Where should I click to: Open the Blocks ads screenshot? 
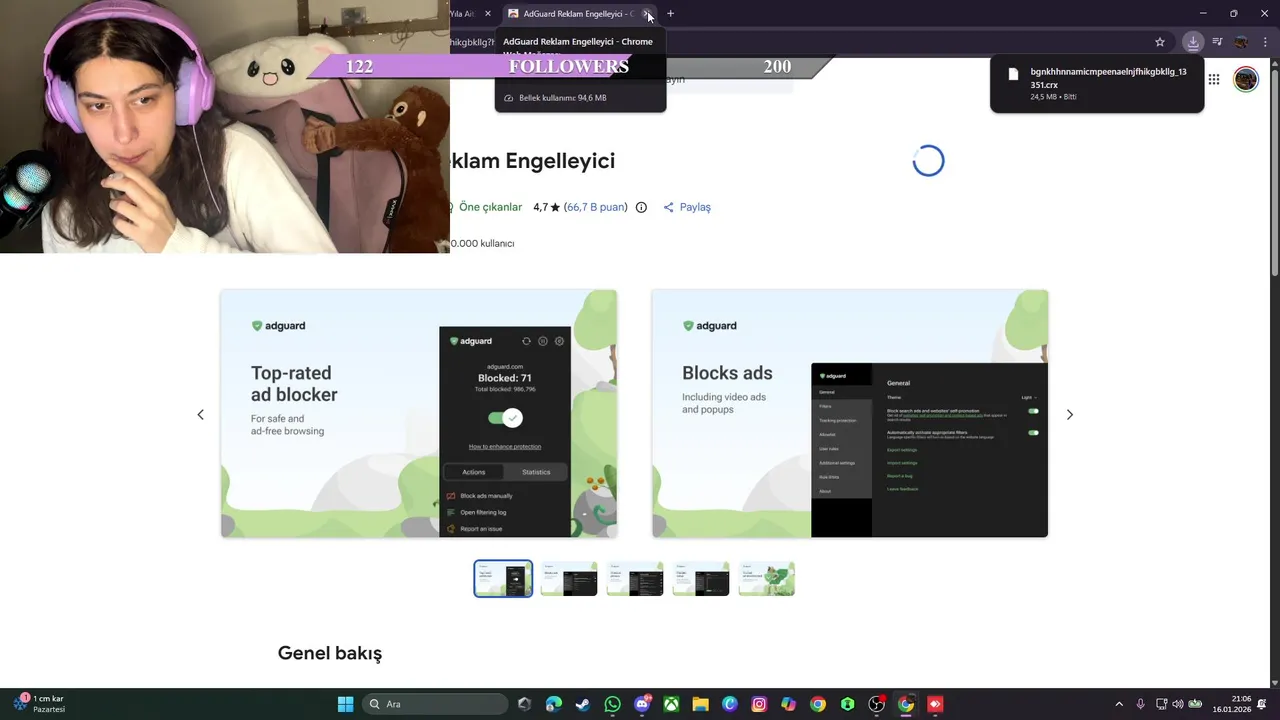(850, 414)
